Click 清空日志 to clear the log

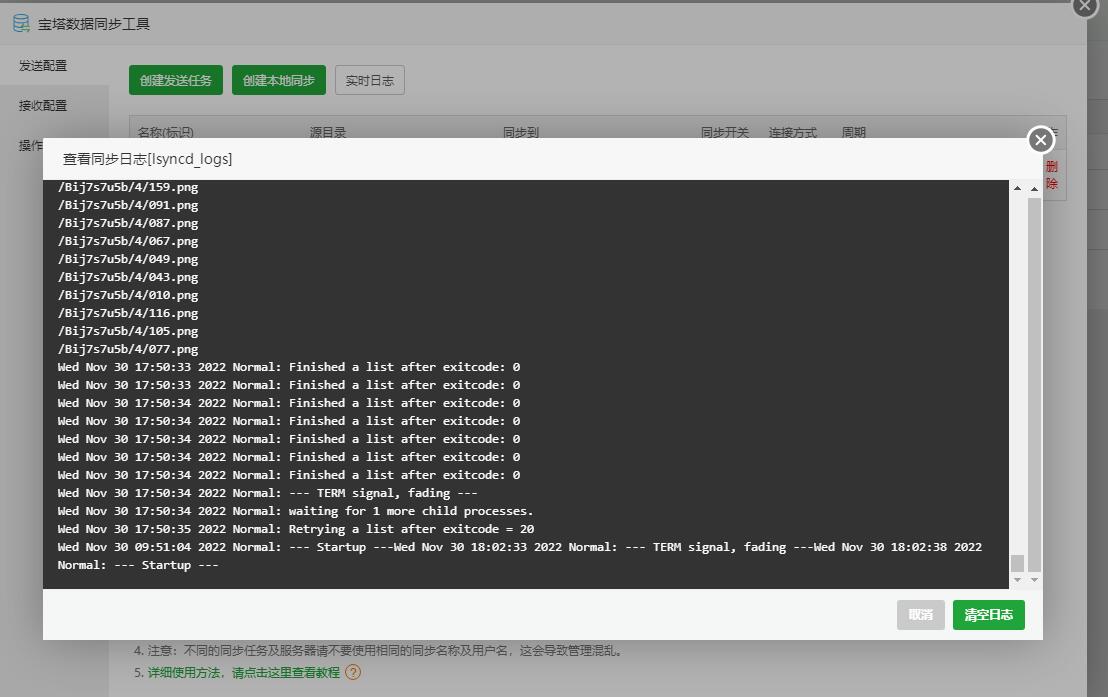988,615
